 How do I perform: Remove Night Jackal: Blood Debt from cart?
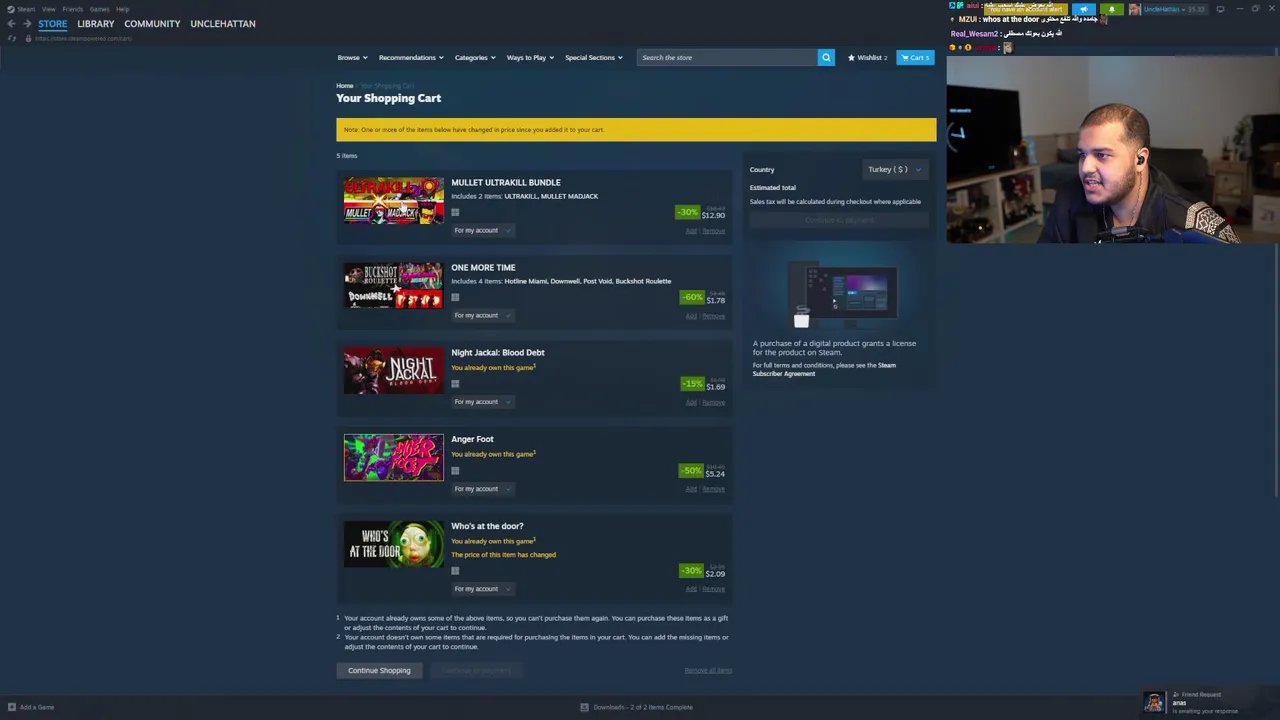[714, 402]
